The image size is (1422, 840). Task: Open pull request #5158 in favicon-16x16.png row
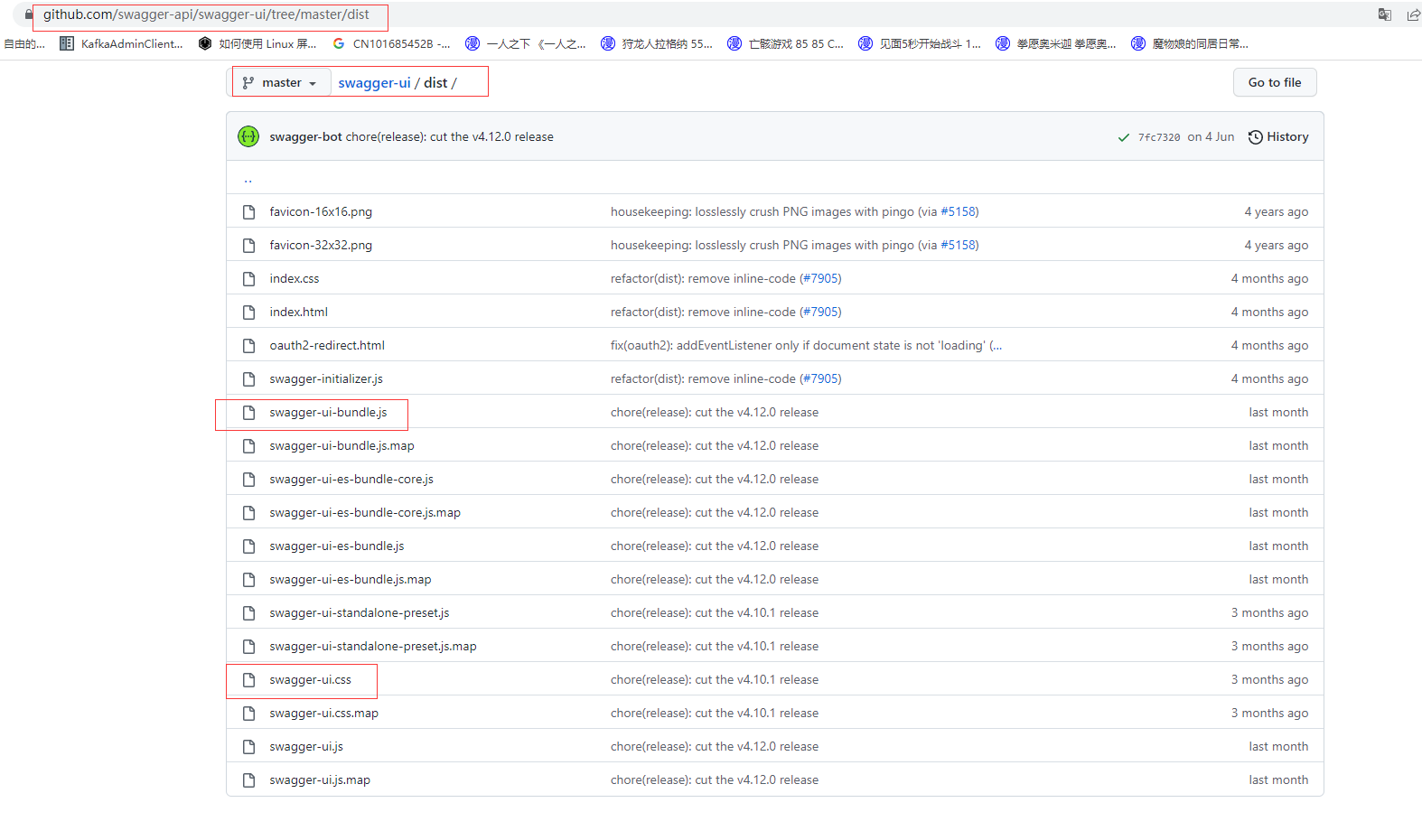[958, 212]
